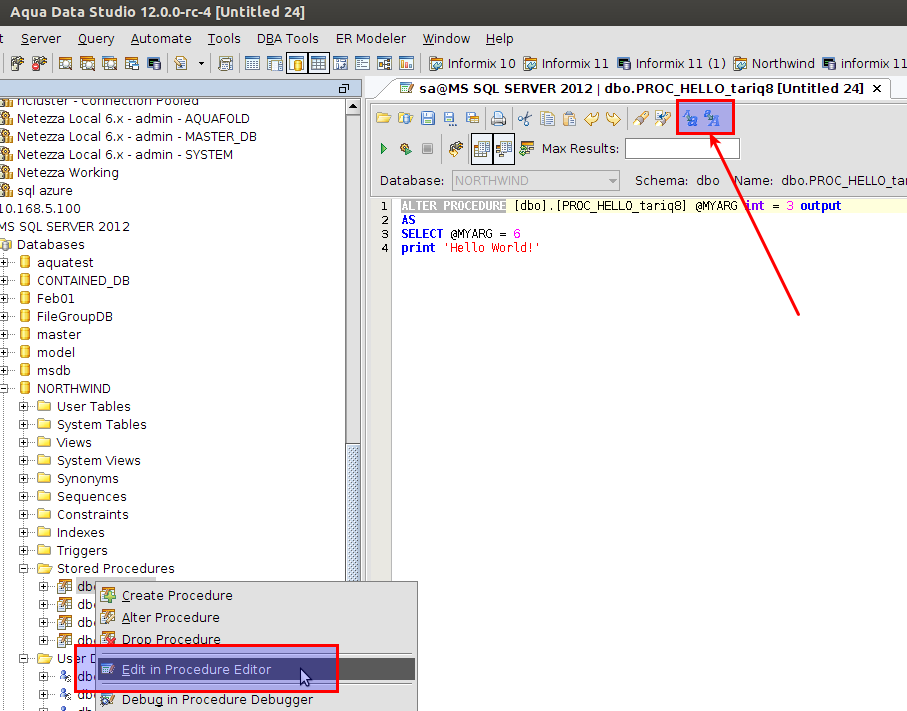Click the Northwind connection button
907x711 pixels.
pyautogui.click(x=774, y=63)
